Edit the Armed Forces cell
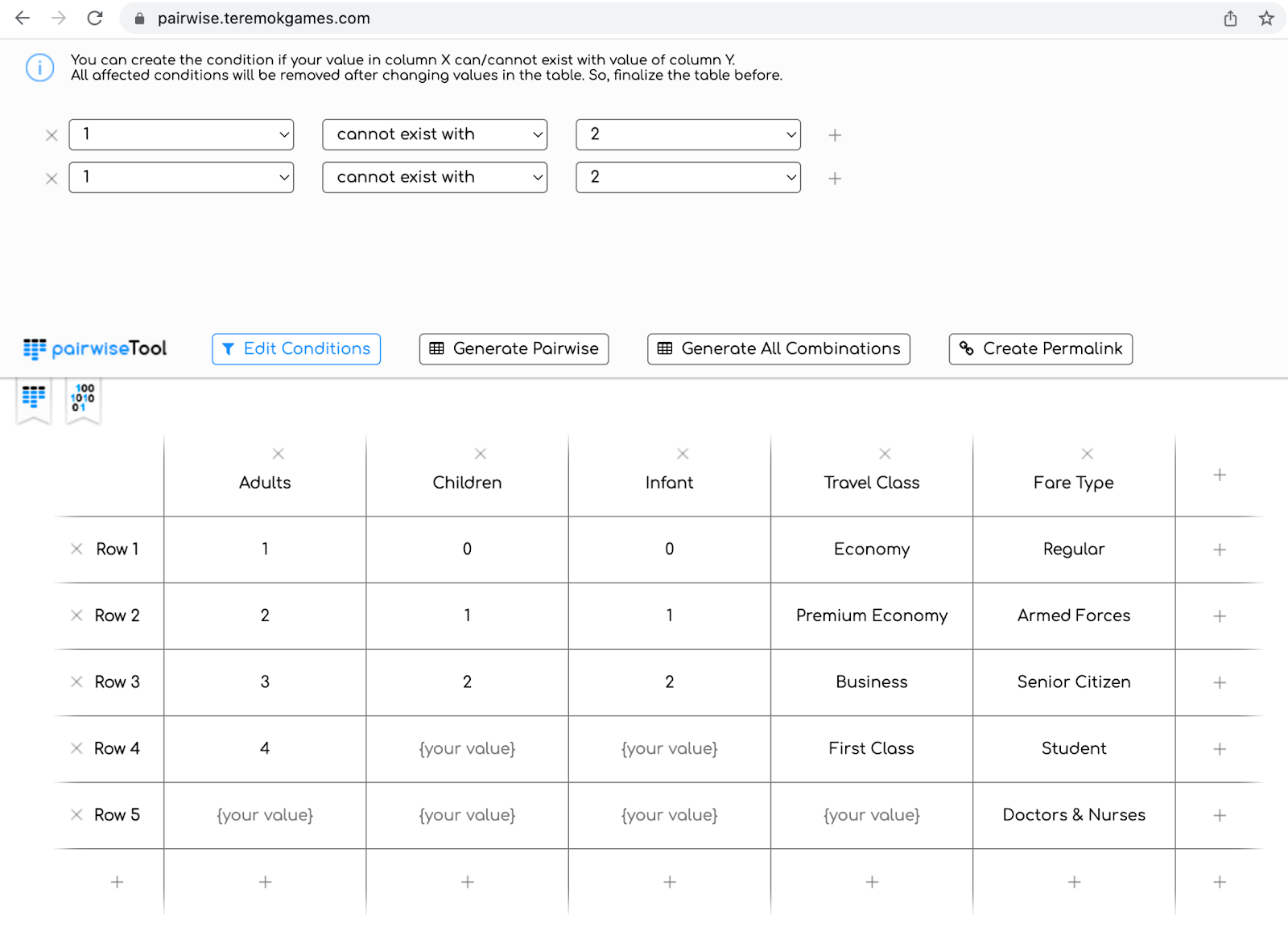 point(1074,616)
